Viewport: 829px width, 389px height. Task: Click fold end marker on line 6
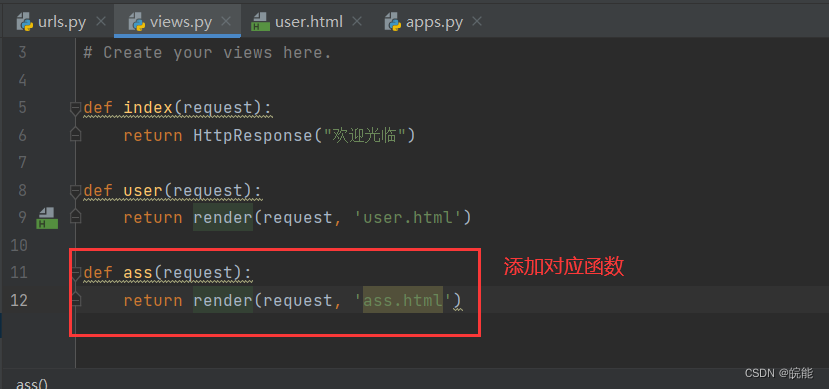coord(76,134)
